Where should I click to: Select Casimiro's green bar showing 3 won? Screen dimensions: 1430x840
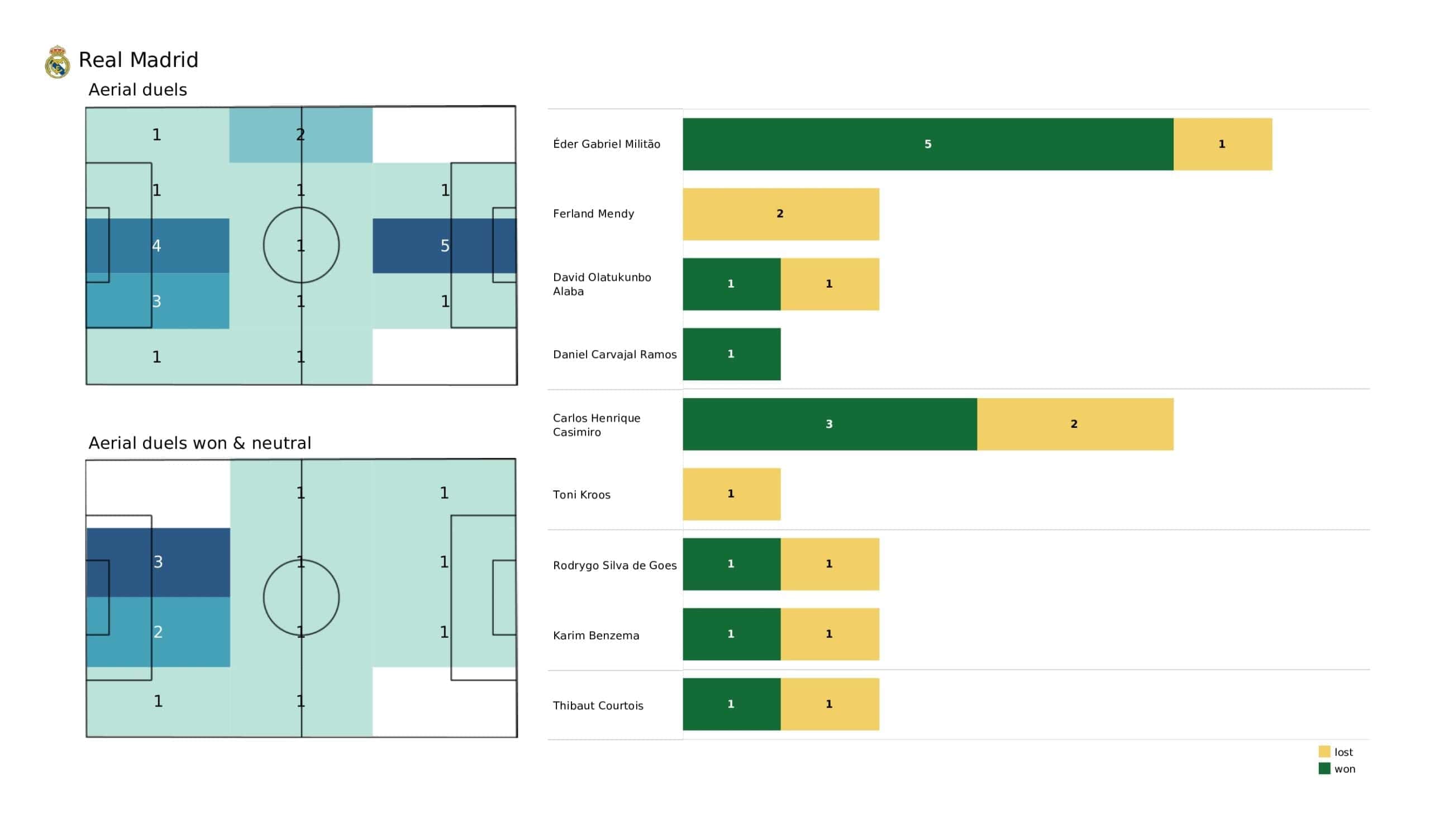tap(829, 424)
